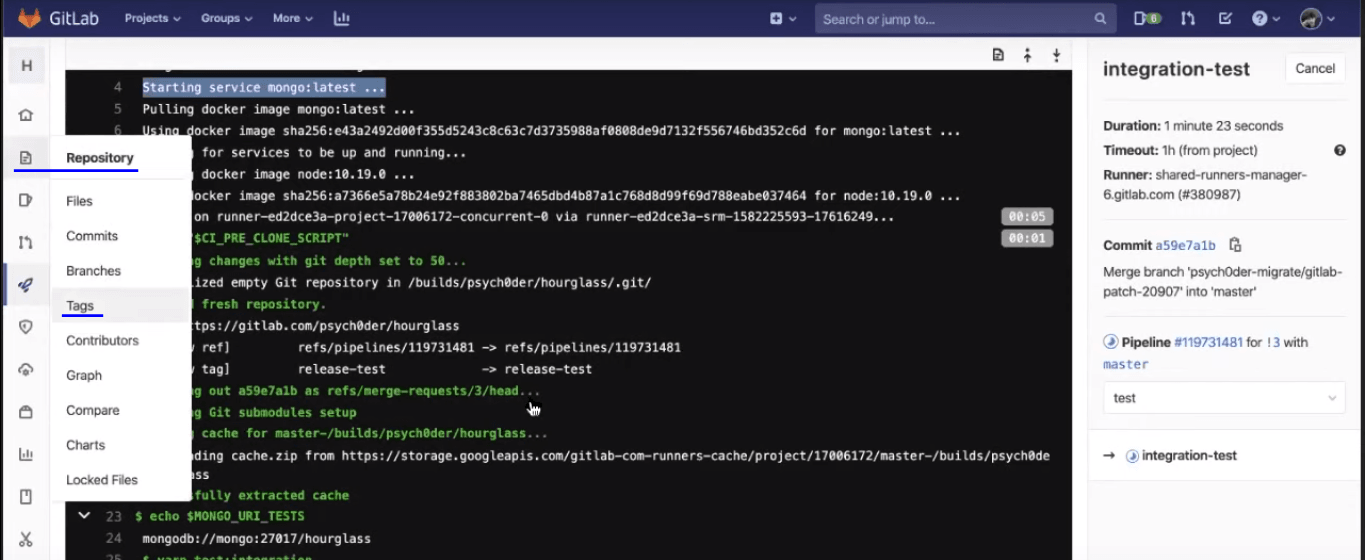Image resolution: width=1365 pixels, height=560 pixels.
Task: Click the Repository flyout header
Action: (100, 158)
